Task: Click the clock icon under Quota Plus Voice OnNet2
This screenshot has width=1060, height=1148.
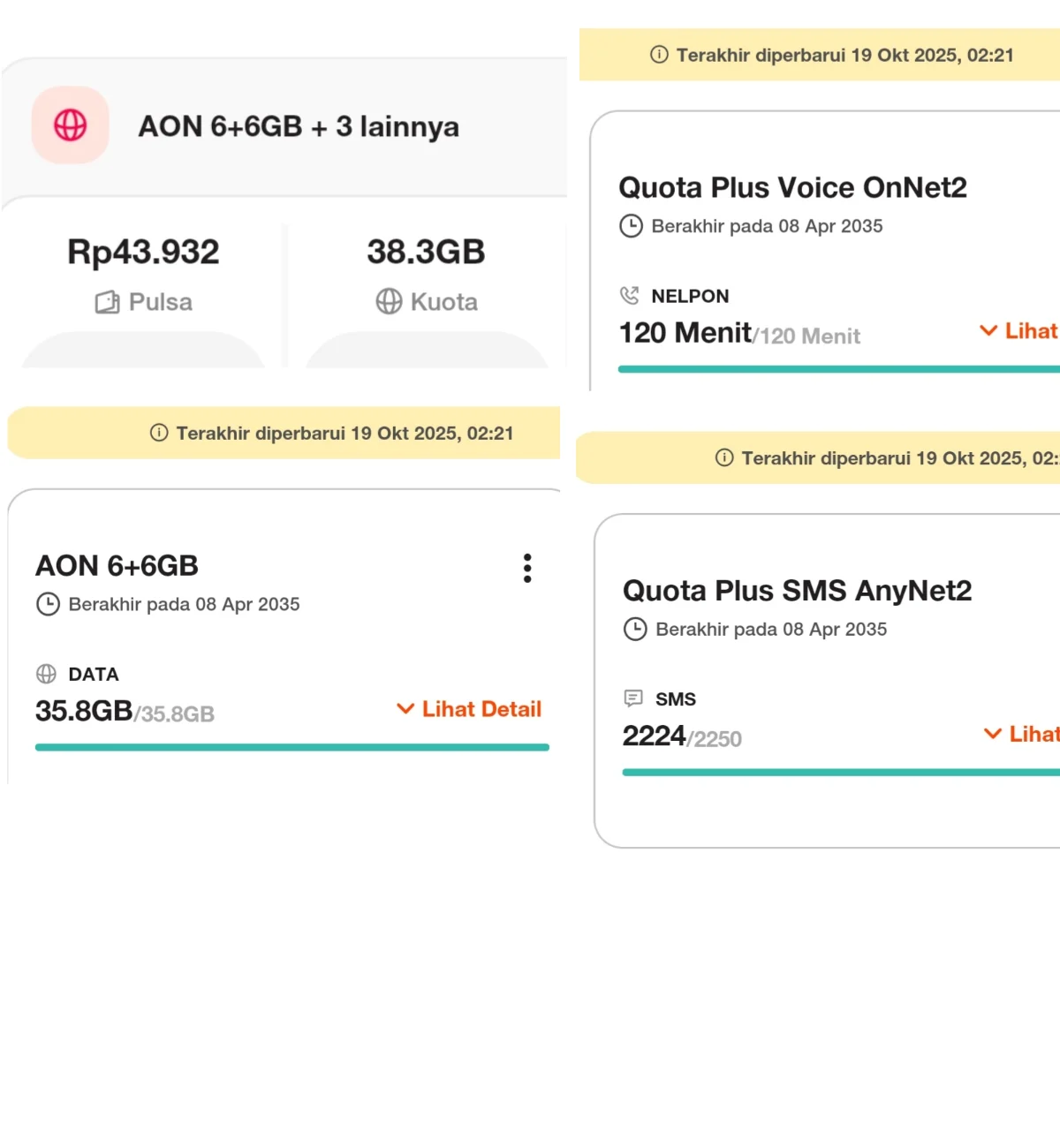Action: click(631, 226)
